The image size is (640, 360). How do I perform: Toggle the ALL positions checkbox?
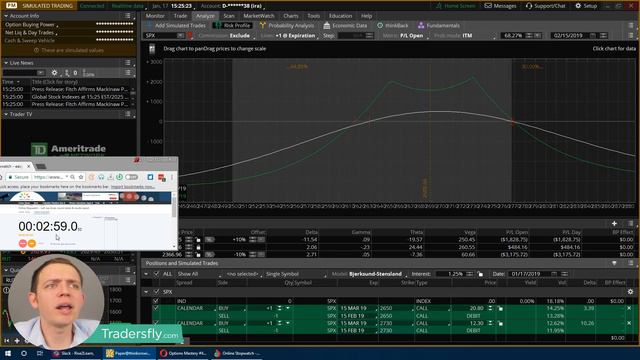point(156,274)
